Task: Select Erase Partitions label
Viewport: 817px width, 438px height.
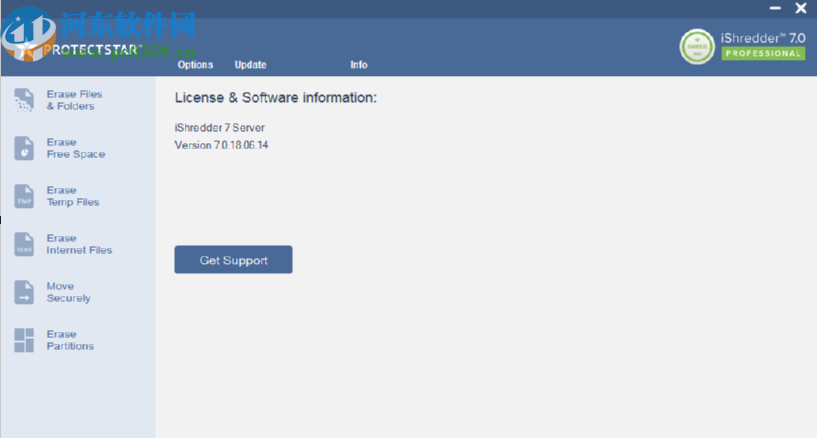Action: pos(70,340)
